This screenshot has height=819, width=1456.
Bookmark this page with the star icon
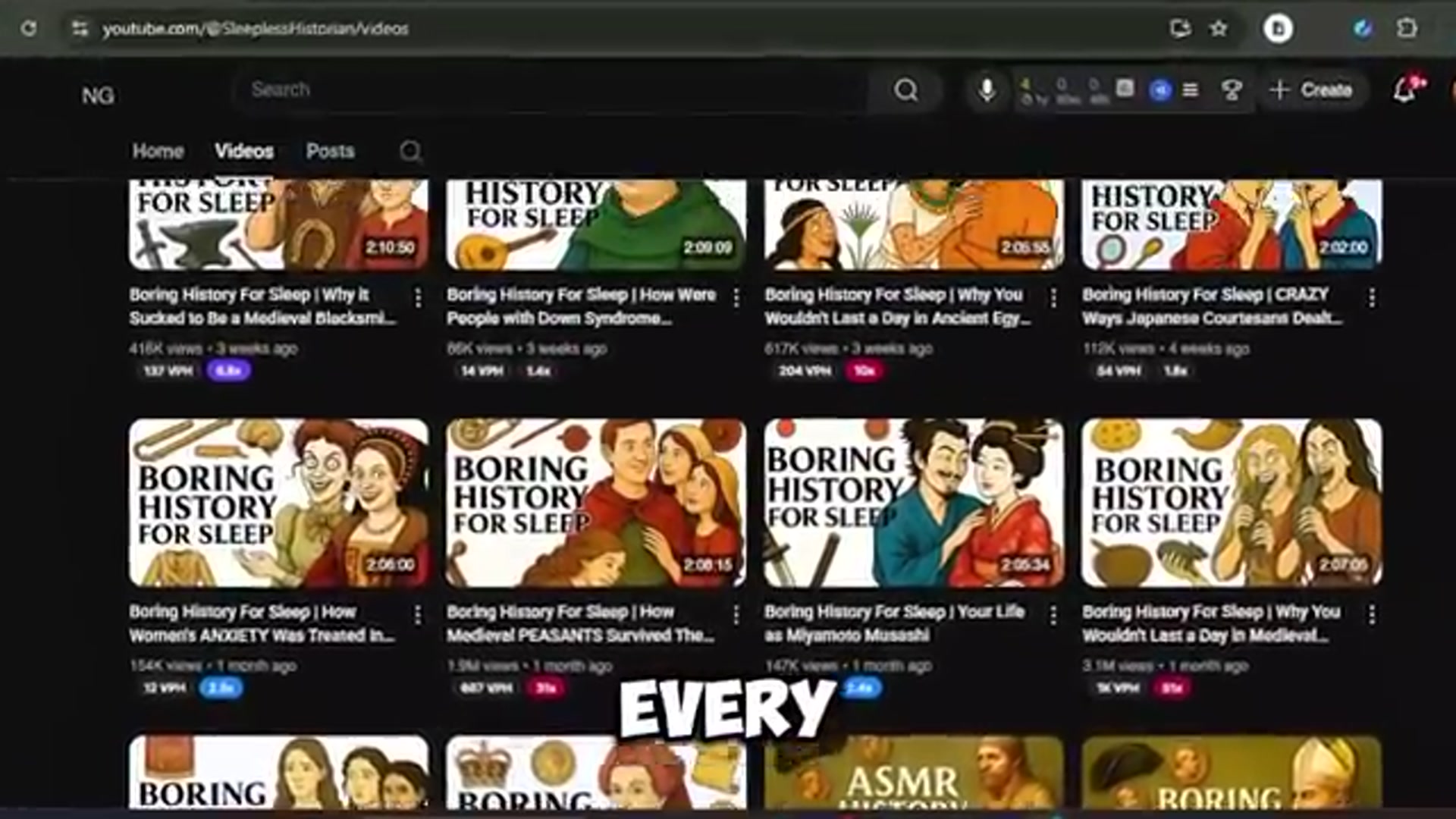point(1219,29)
